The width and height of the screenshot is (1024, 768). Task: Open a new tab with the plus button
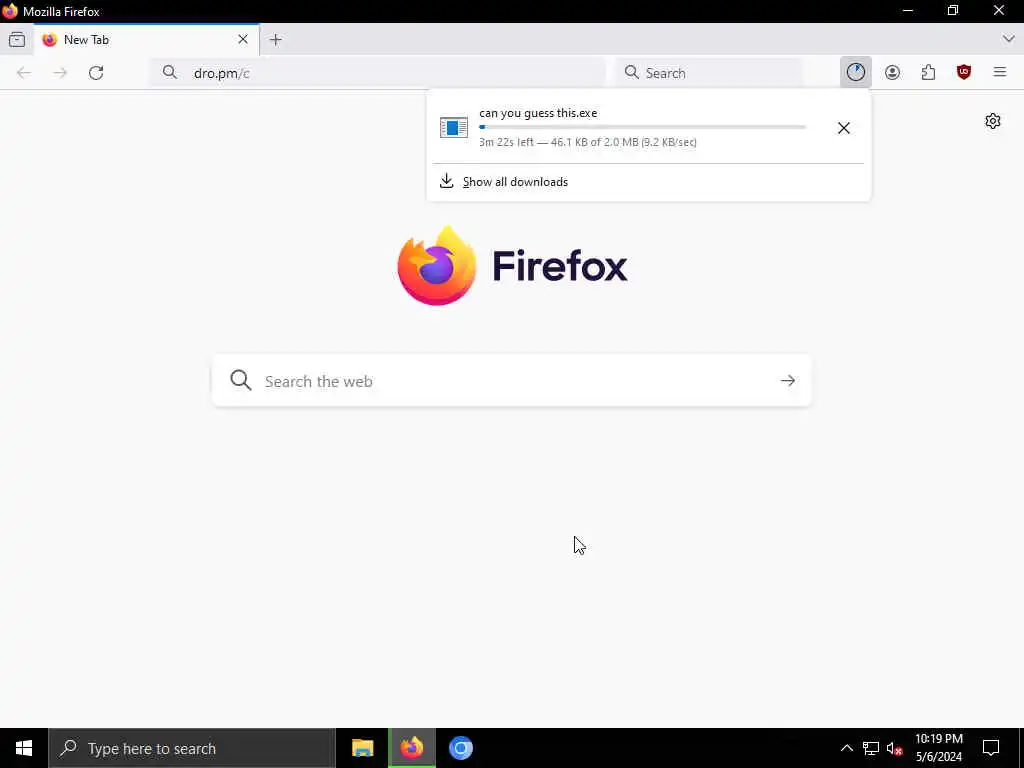[276, 40]
